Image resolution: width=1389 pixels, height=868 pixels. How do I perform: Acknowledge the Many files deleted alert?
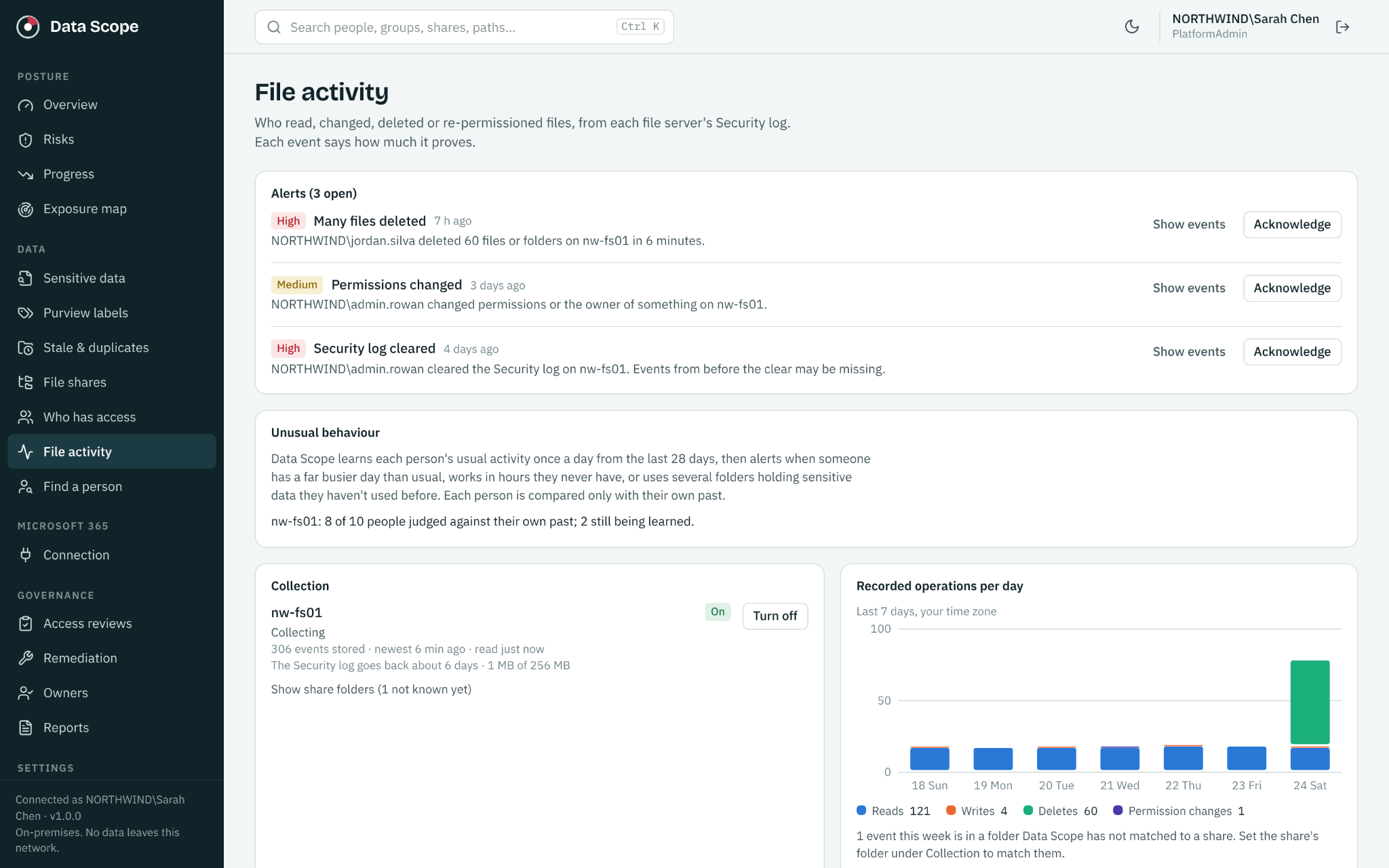coord(1292,224)
